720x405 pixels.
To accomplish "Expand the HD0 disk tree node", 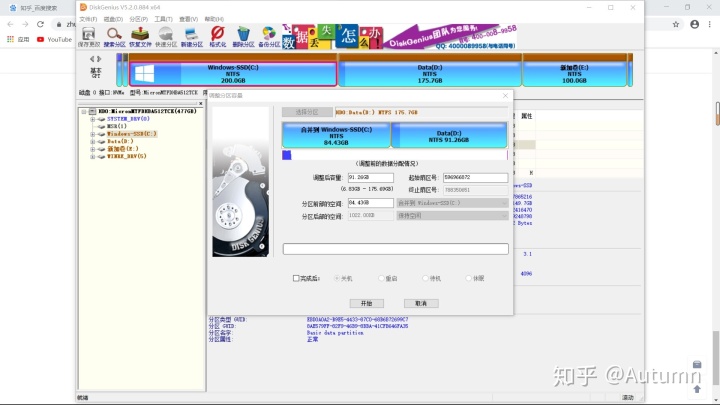I will click(84, 112).
